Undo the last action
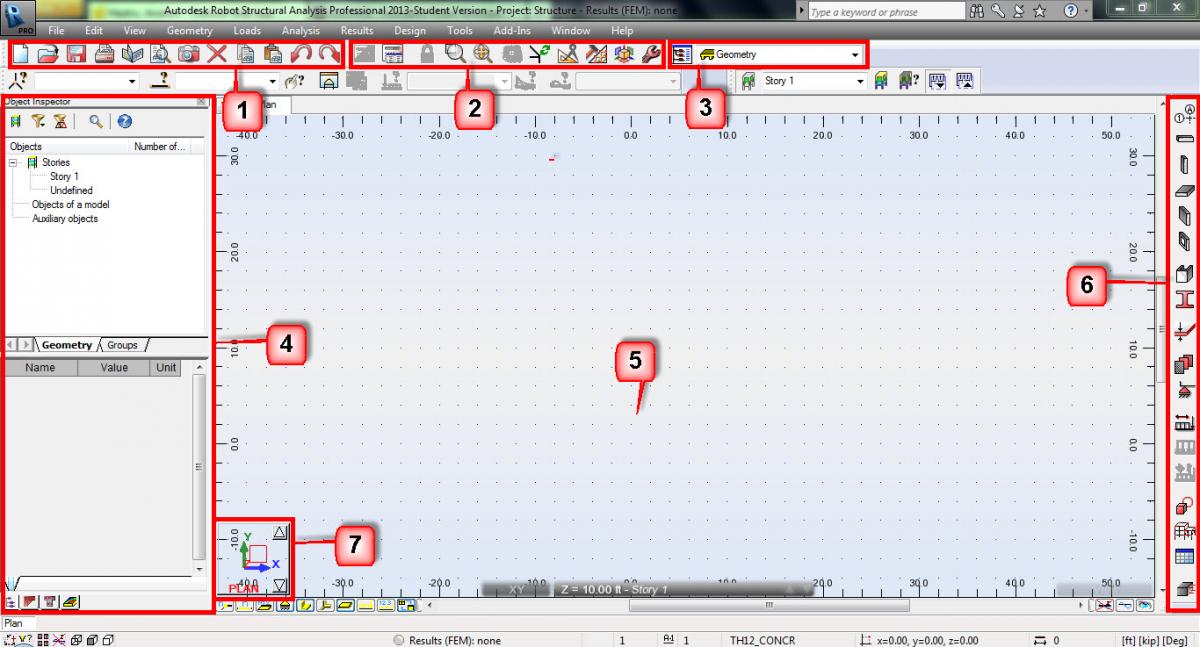This screenshot has width=1200, height=647. click(302, 55)
